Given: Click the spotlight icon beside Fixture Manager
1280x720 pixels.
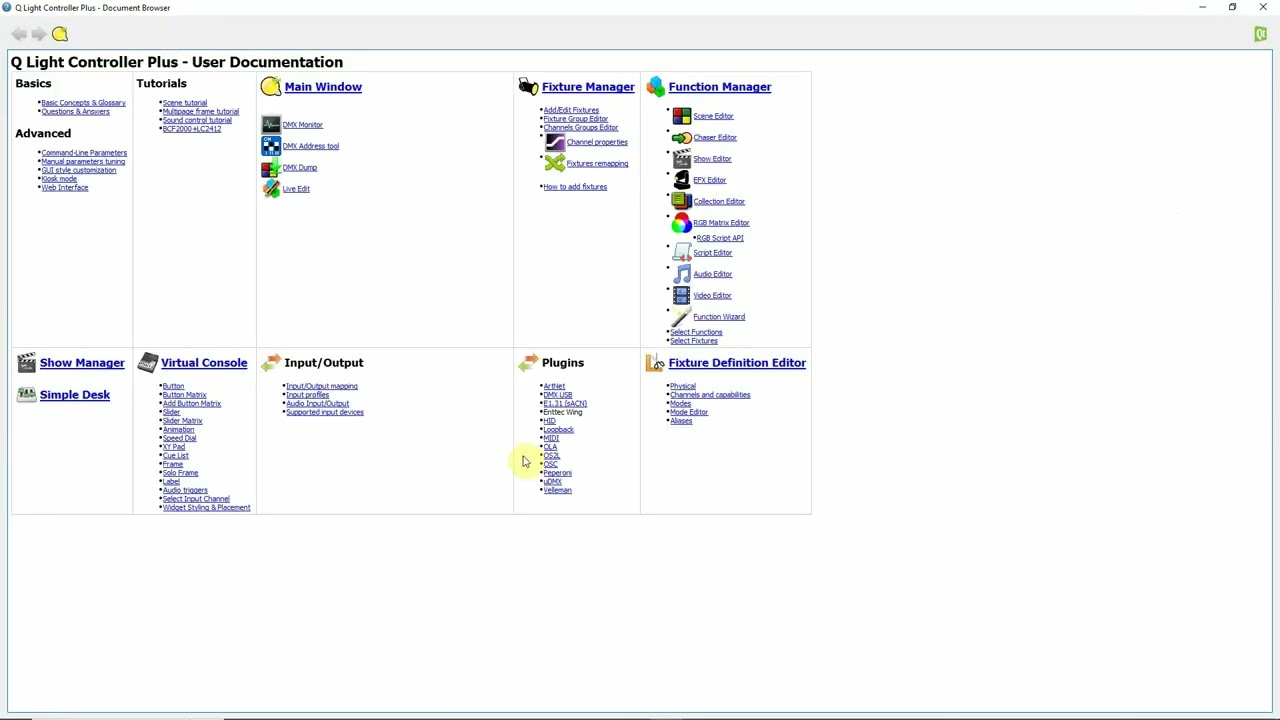Looking at the screenshot, I should [528, 87].
